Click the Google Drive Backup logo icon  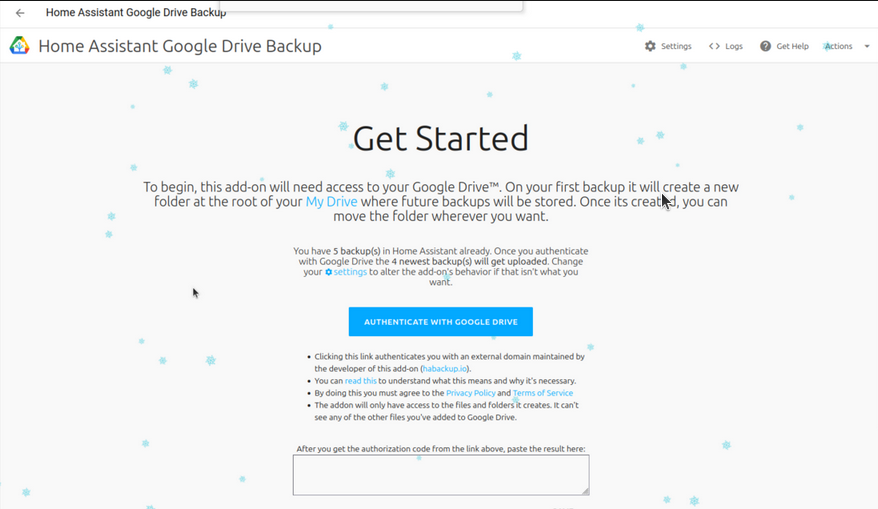[20, 45]
